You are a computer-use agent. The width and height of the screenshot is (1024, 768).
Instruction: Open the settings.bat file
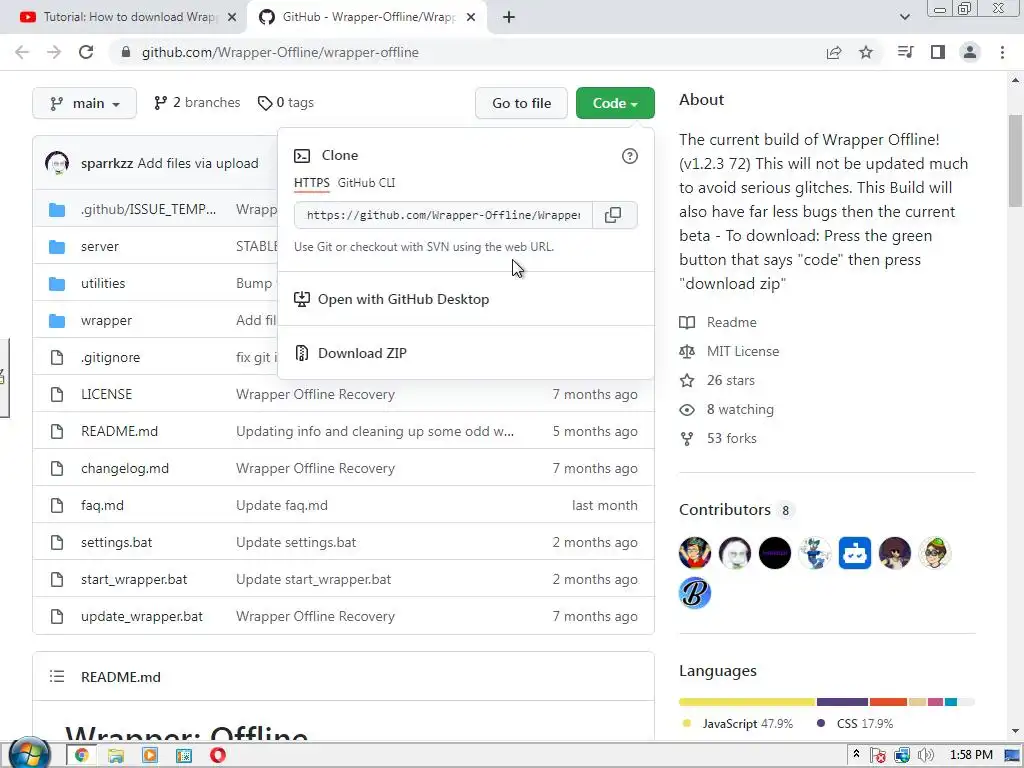[116, 543]
